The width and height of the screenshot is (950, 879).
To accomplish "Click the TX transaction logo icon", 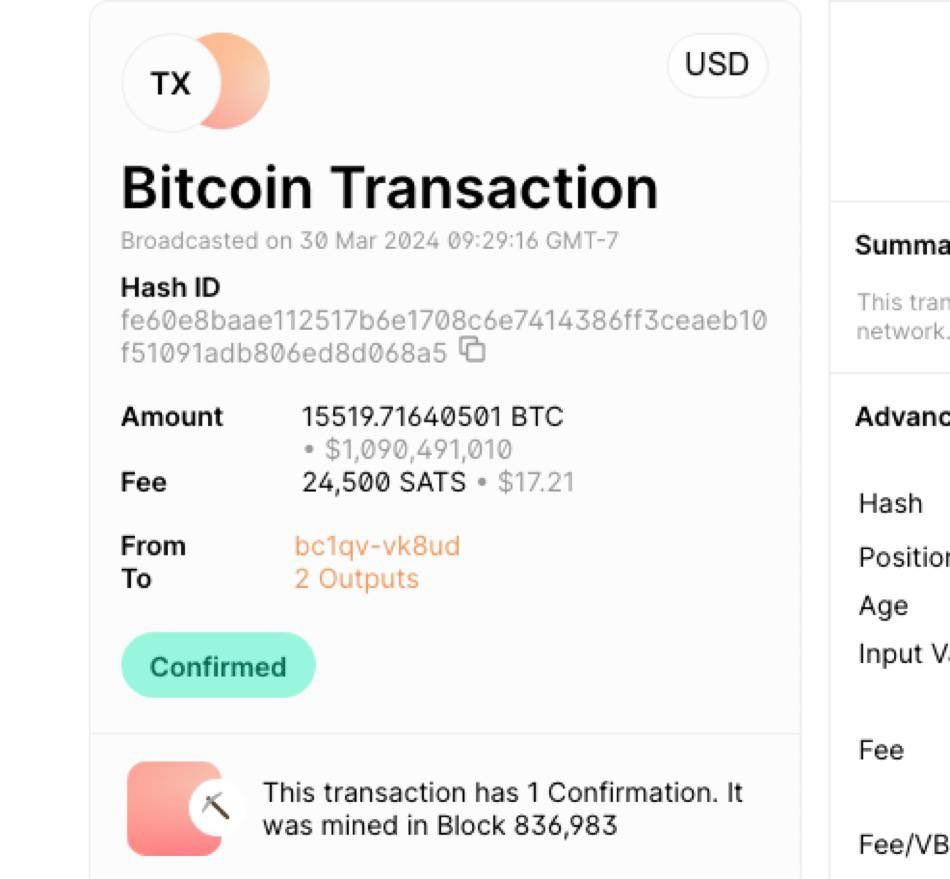I will (172, 84).
